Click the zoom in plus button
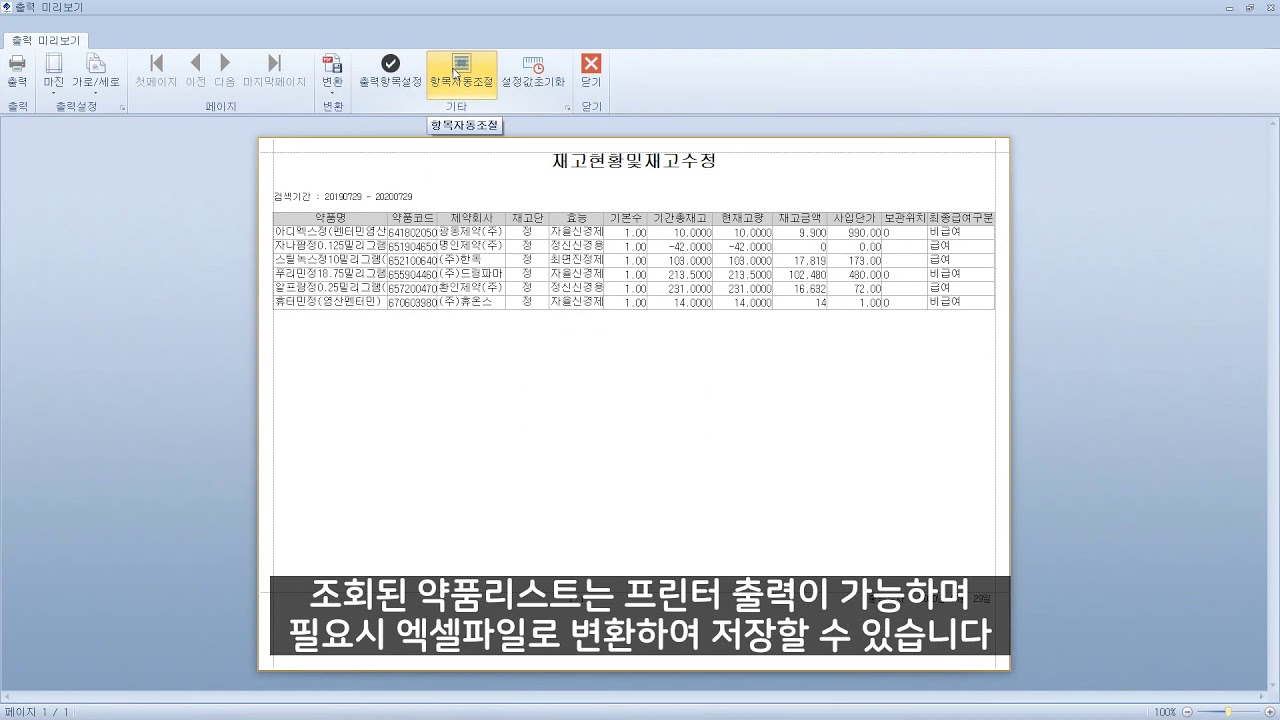The height and width of the screenshot is (720, 1280). [x=1271, y=712]
